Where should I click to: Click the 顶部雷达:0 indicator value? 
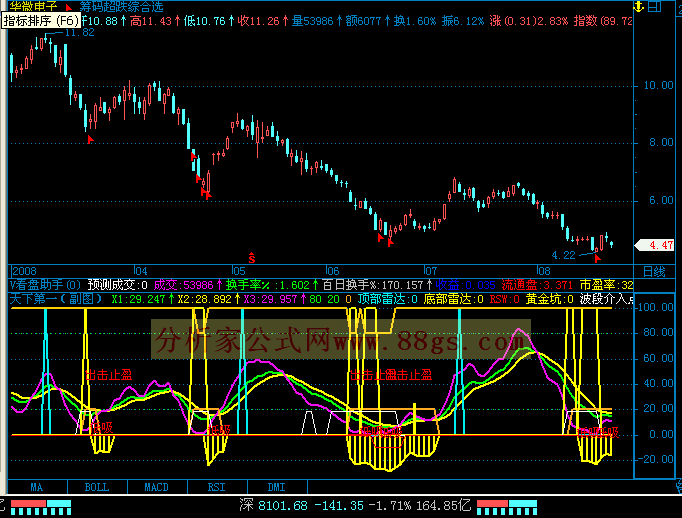point(388,299)
